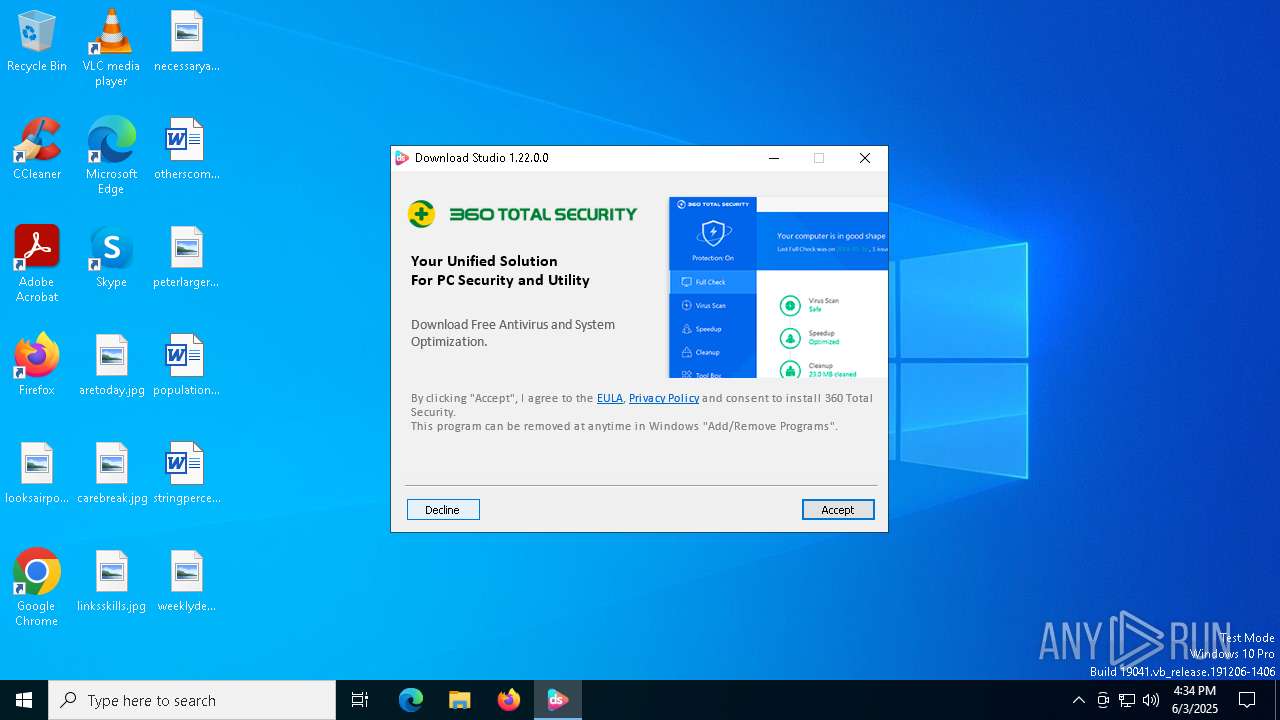Decline the 360 Total Security offer
Image resolution: width=1280 pixels, height=720 pixels.
tap(443, 510)
